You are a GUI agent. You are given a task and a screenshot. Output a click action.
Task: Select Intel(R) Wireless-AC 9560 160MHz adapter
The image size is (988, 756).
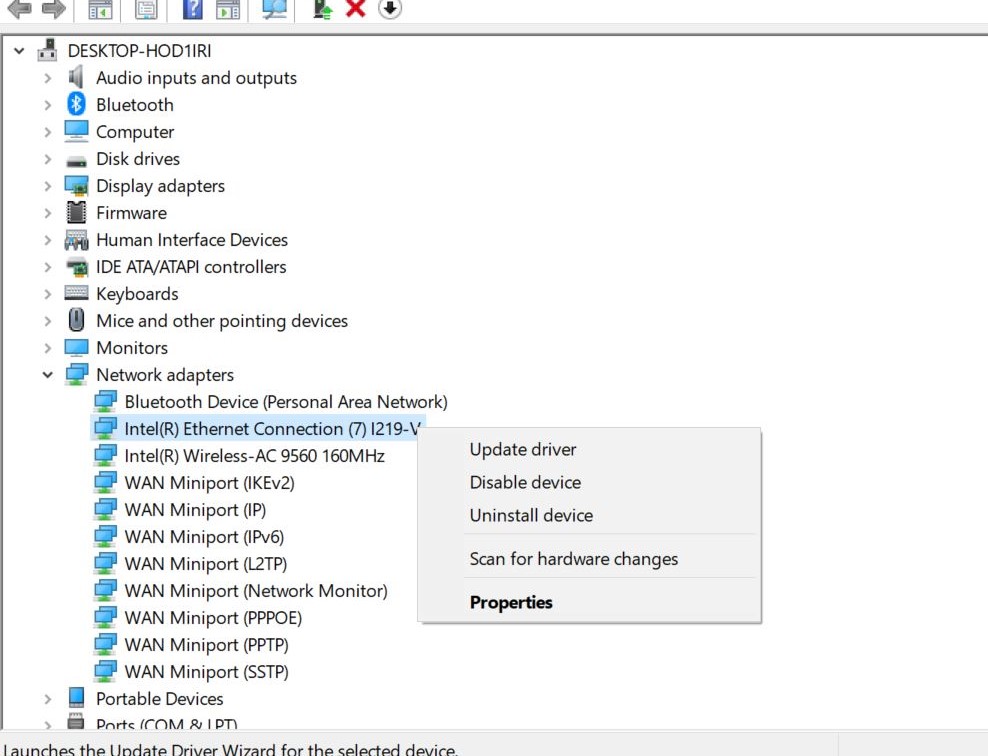(254, 456)
